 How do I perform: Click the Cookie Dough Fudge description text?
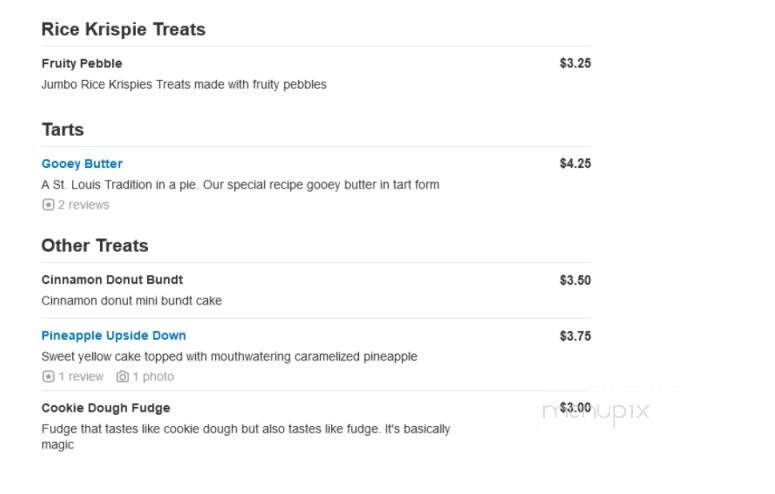(246, 437)
